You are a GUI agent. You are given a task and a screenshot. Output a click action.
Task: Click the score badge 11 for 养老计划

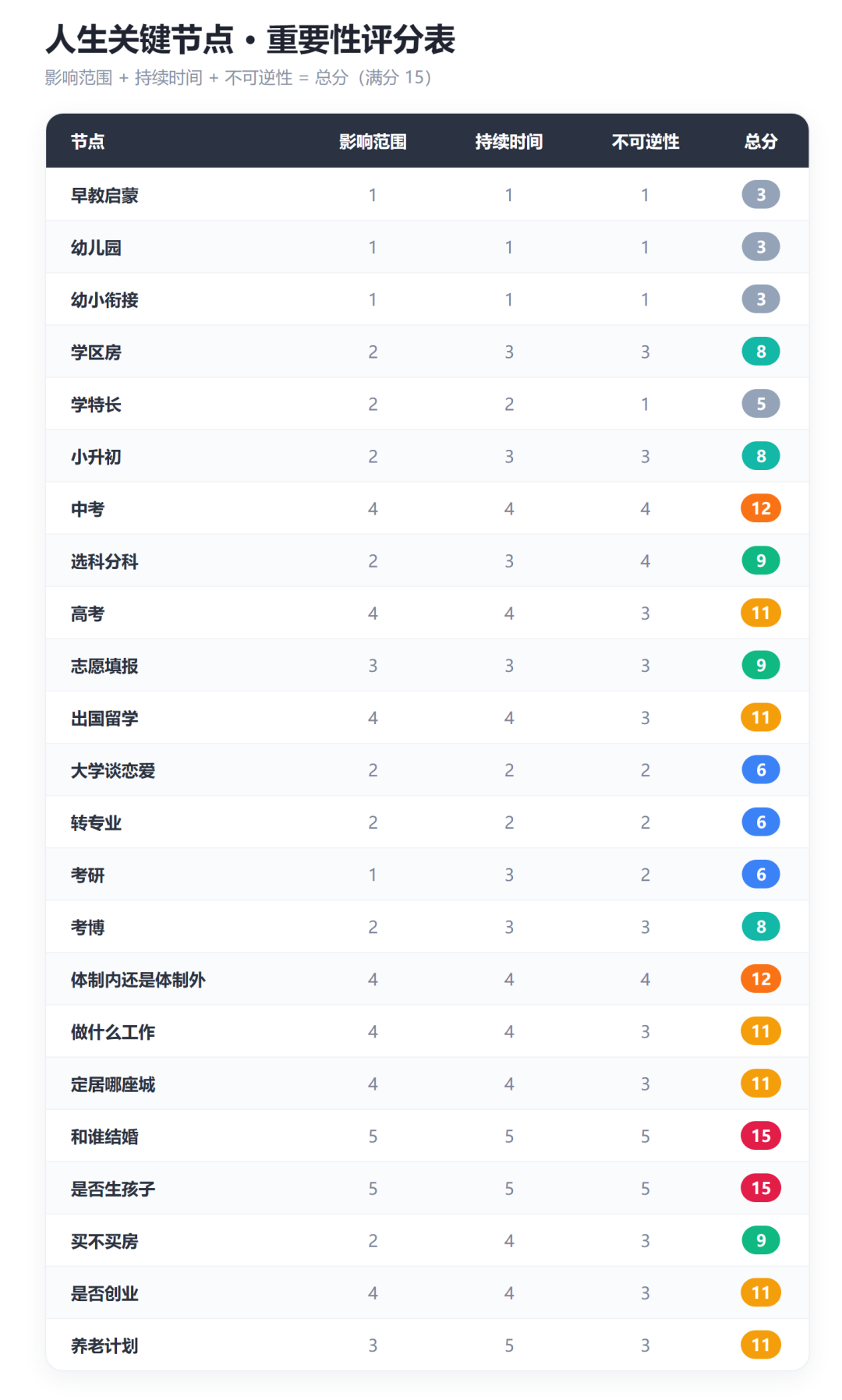(761, 1345)
